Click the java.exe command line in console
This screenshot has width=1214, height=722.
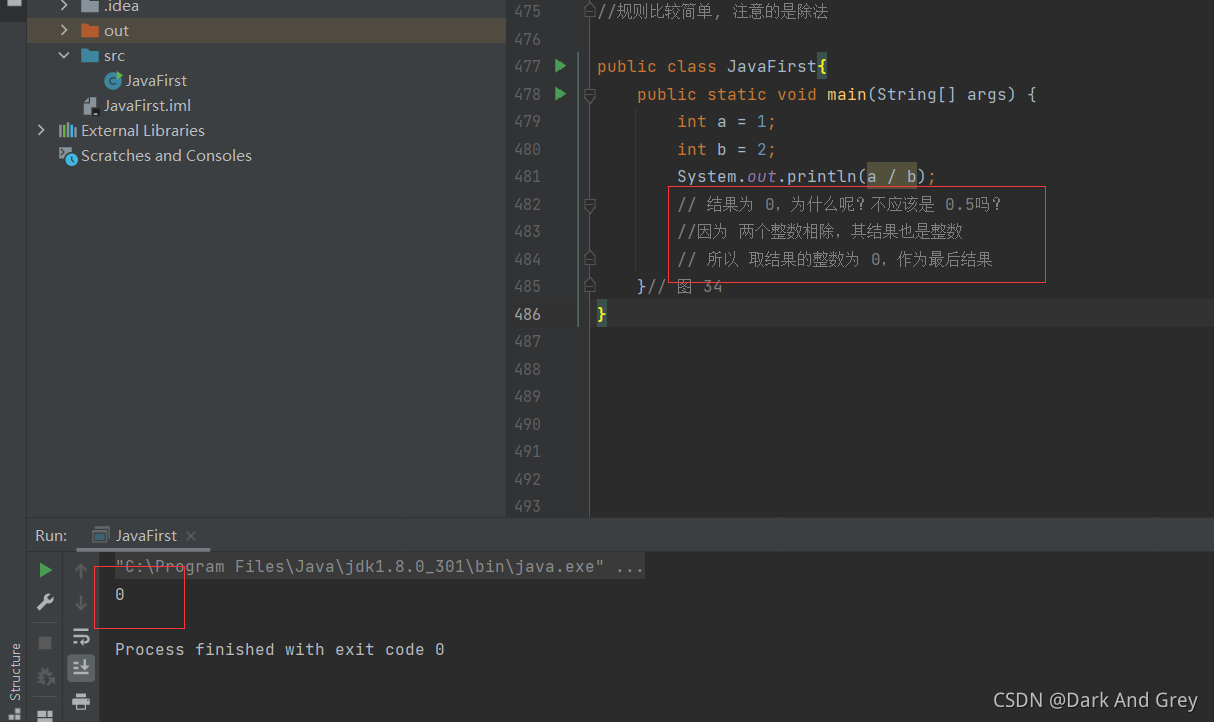click(380, 567)
